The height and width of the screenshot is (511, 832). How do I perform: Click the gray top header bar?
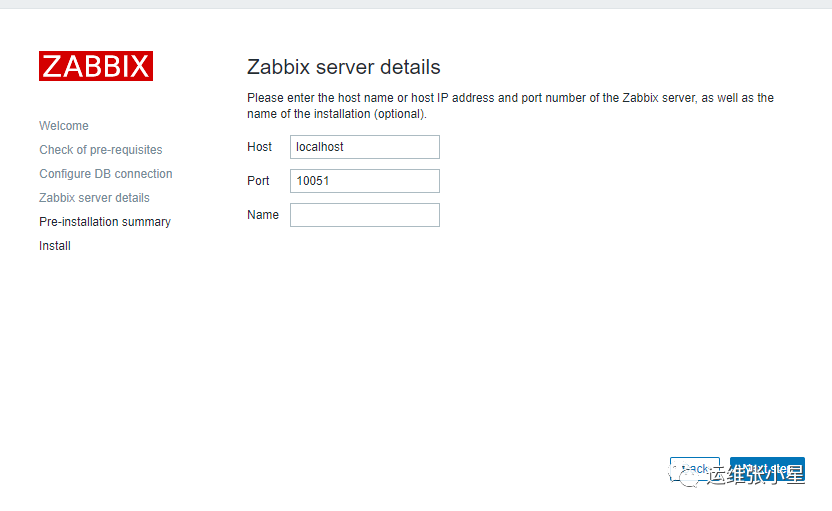pyautogui.click(x=416, y=4)
